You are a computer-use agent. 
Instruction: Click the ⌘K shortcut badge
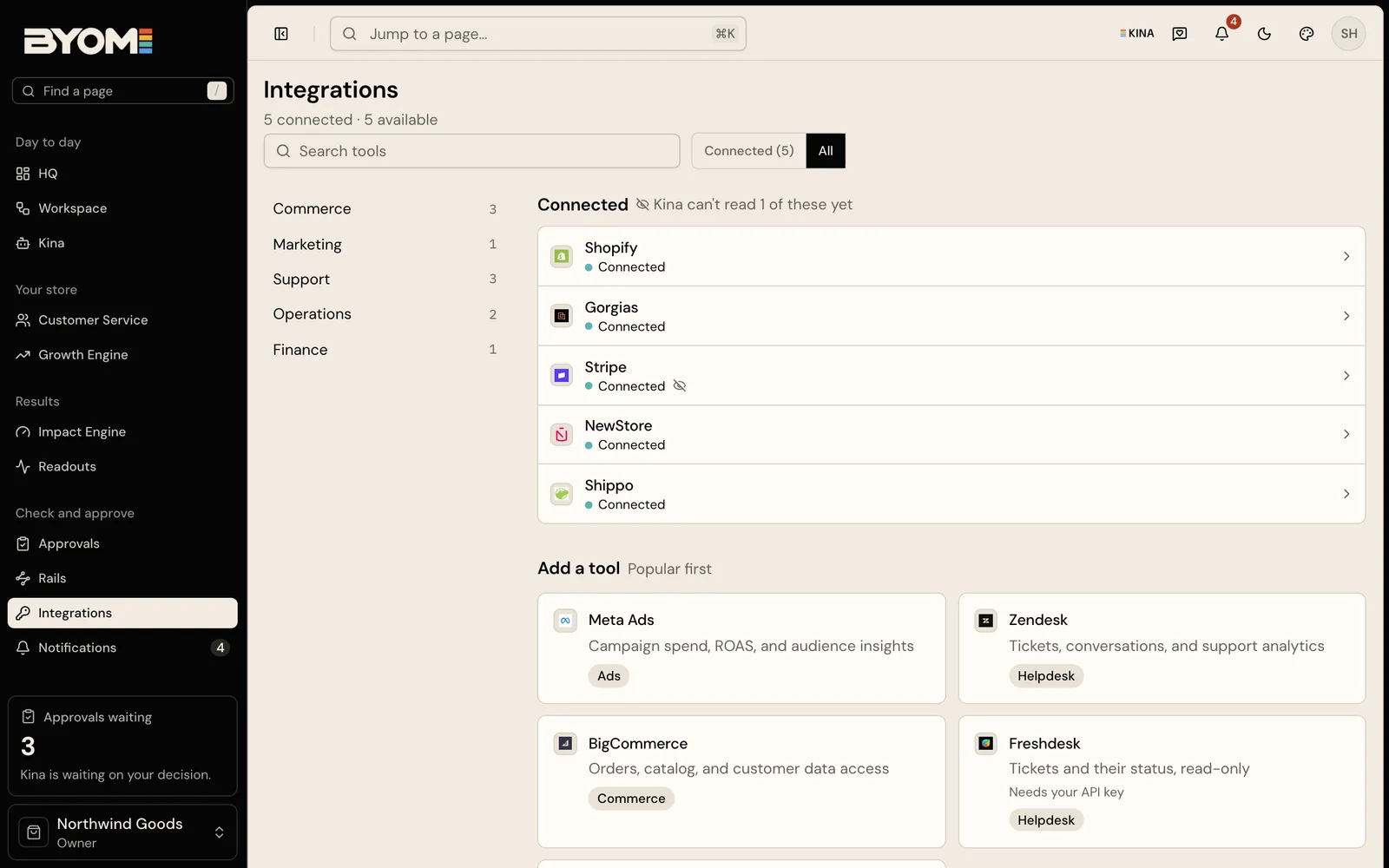click(725, 34)
